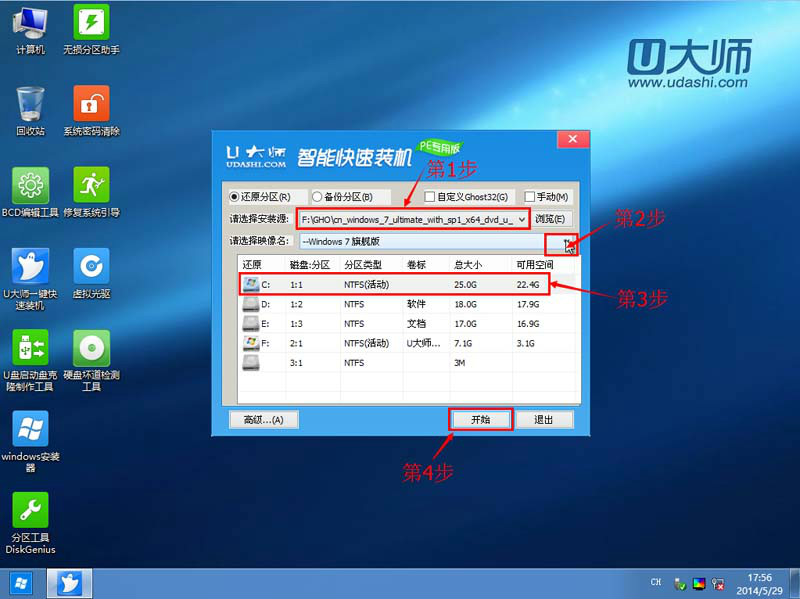Click the USB device icon in system tray
The width and height of the screenshot is (800, 599).
click(680, 582)
